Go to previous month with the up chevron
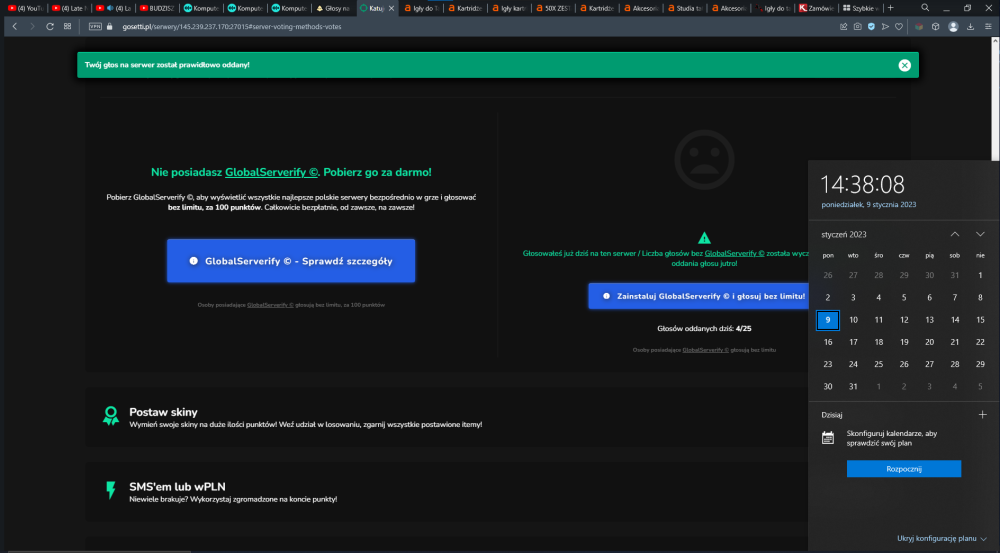Image resolution: width=1000 pixels, height=553 pixels. click(x=955, y=235)
